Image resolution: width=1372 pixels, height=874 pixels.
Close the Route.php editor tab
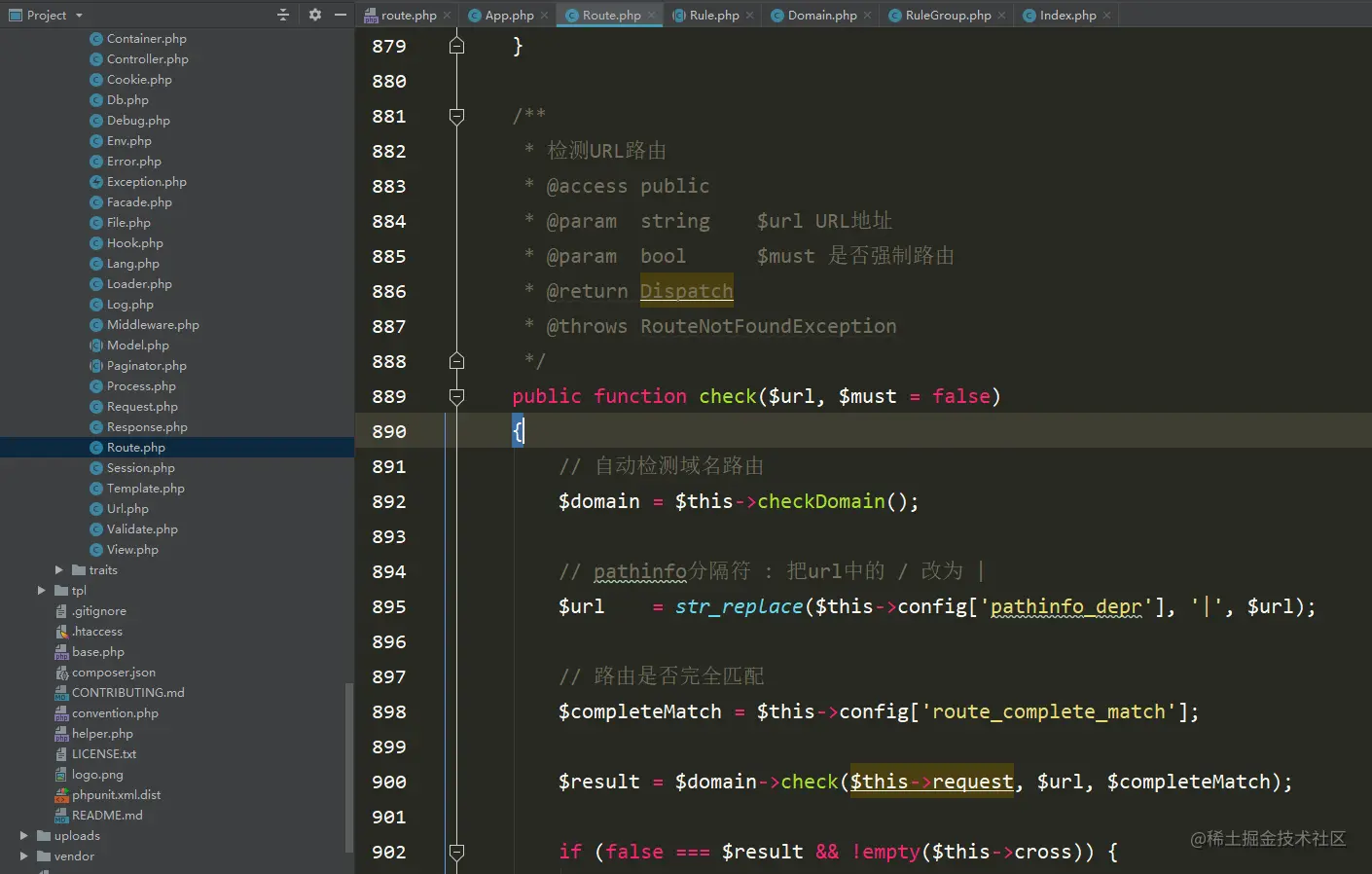652,16
